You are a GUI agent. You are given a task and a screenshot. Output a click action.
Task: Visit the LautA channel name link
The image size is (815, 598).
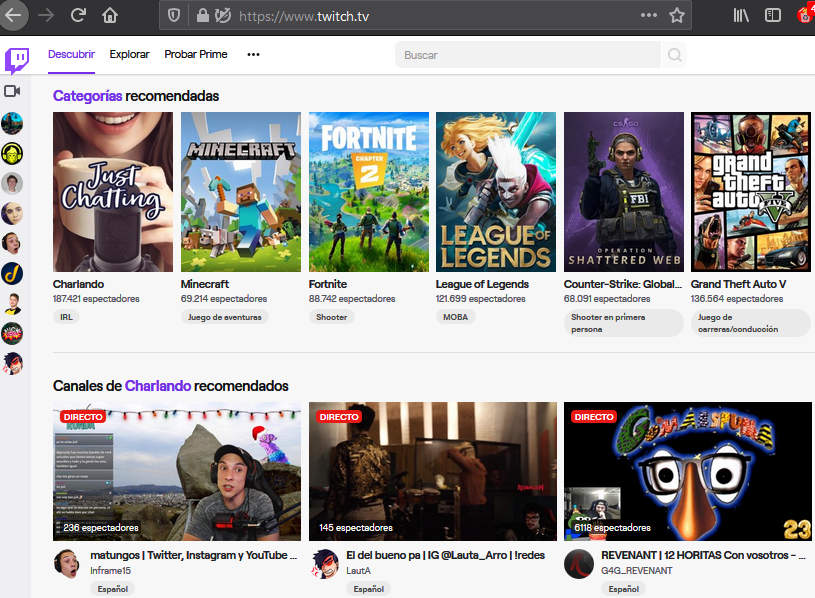pyautogui.click(x=359, y=570)
